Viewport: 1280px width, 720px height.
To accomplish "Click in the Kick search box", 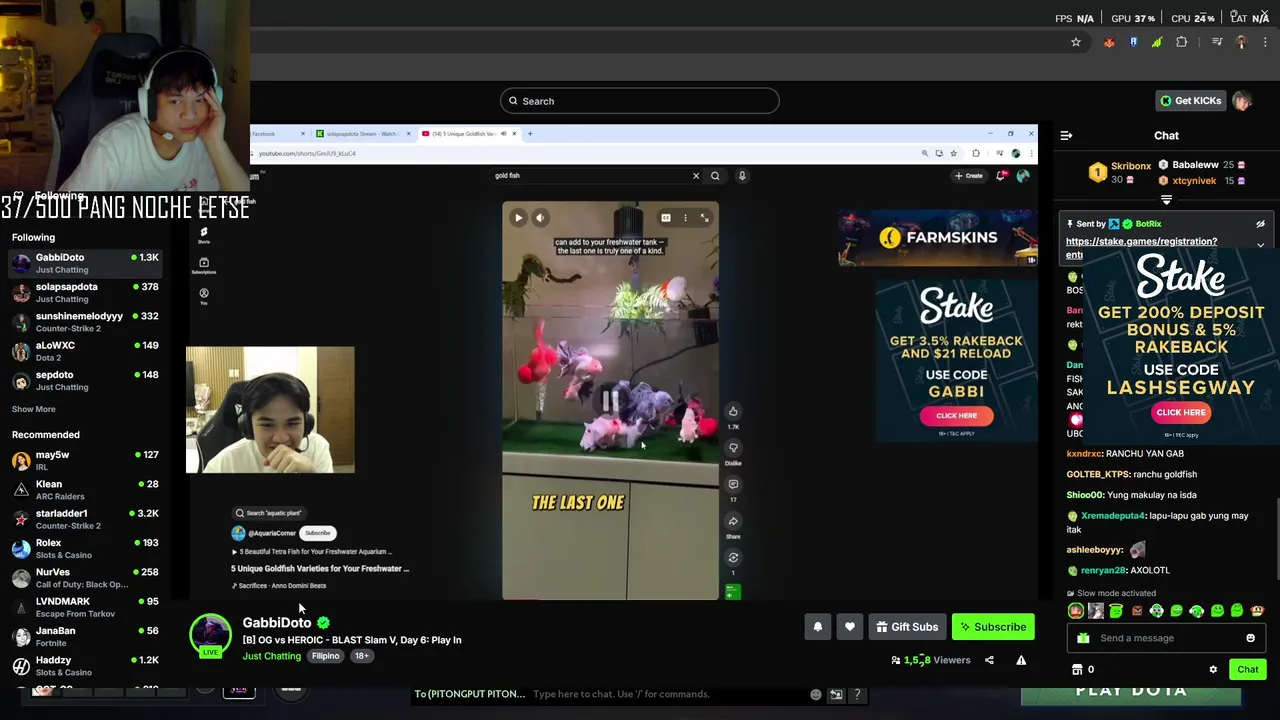I will (640, 101).
